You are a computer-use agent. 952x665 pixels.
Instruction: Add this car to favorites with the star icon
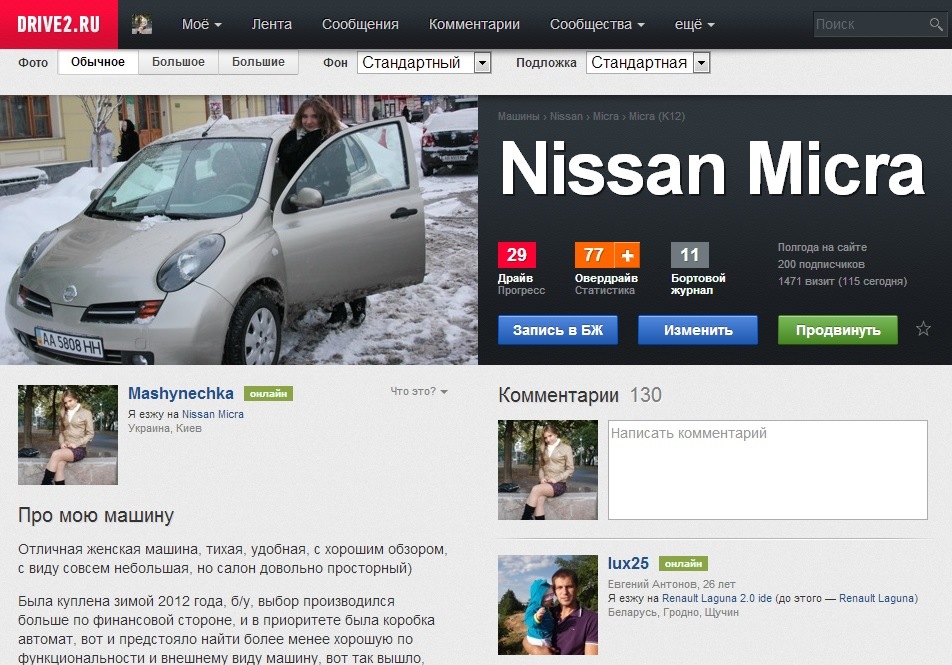(x=923, y=329)
